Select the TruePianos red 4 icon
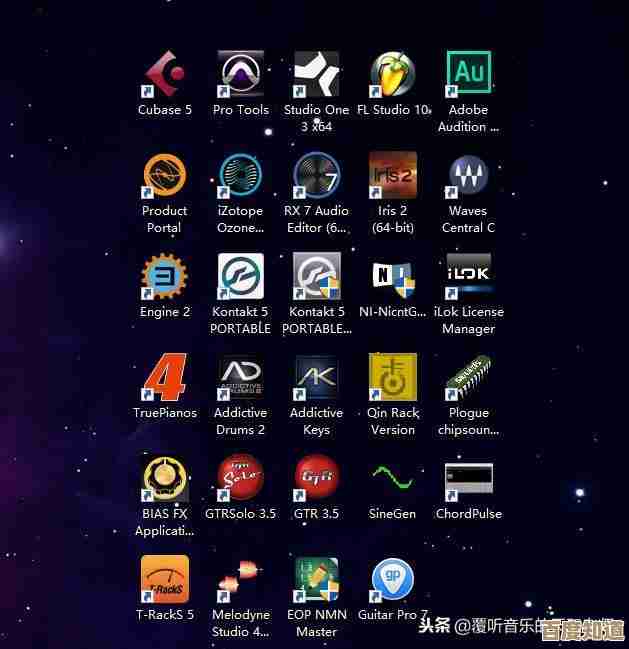629x649 pixels. [165, 377]
